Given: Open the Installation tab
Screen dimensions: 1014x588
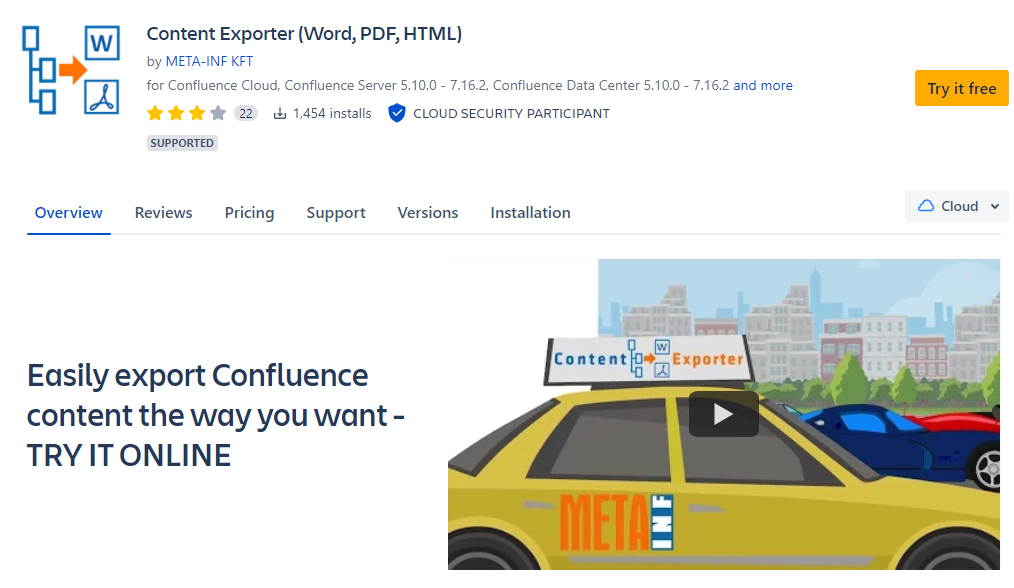Looking at the screenshot, I should point(530,213).
